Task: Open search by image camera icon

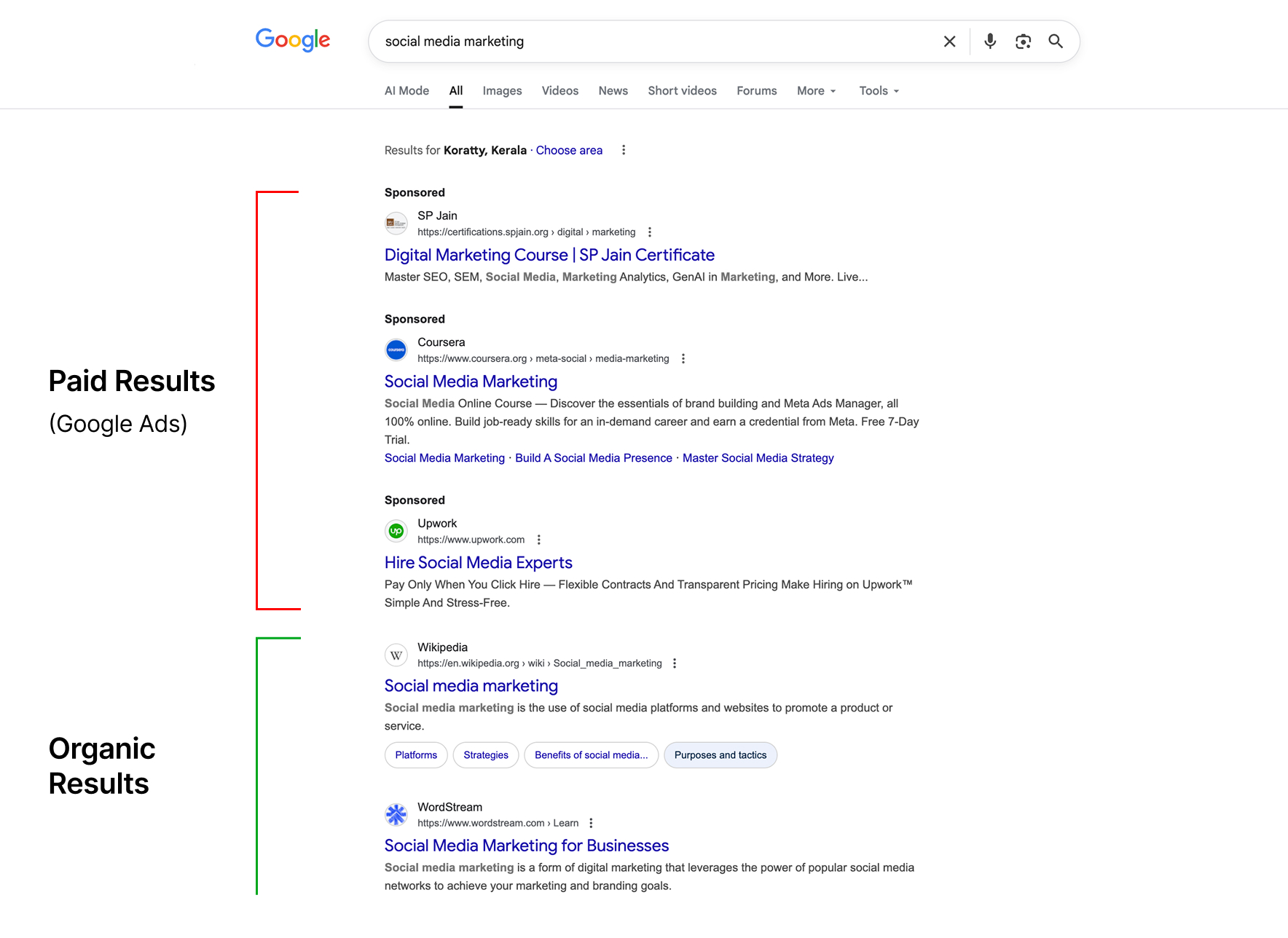Action: point(1023,42)
